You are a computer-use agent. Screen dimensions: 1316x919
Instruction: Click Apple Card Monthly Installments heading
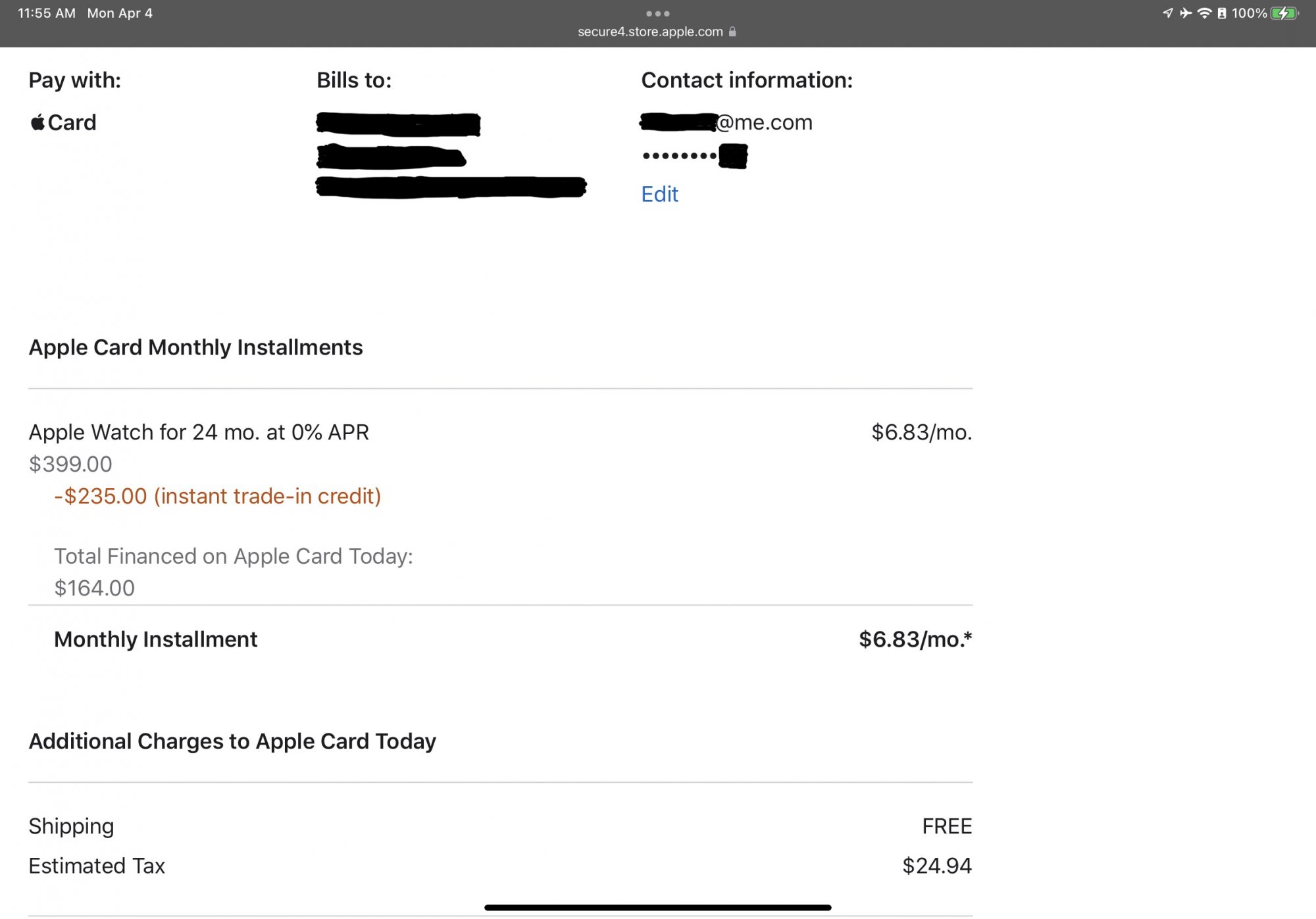(195, 347)
